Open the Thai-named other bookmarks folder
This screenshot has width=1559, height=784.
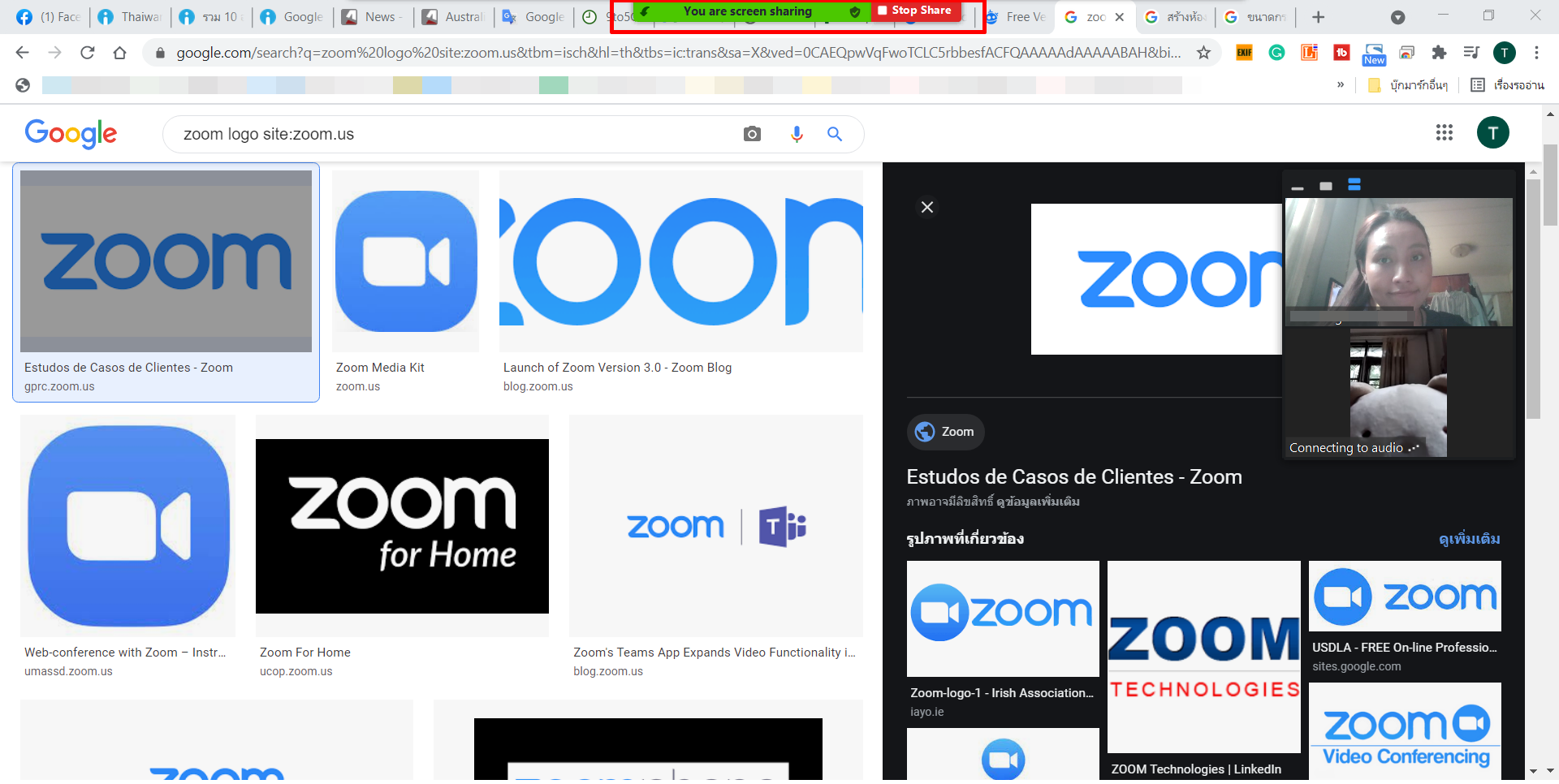[1408, 85]
